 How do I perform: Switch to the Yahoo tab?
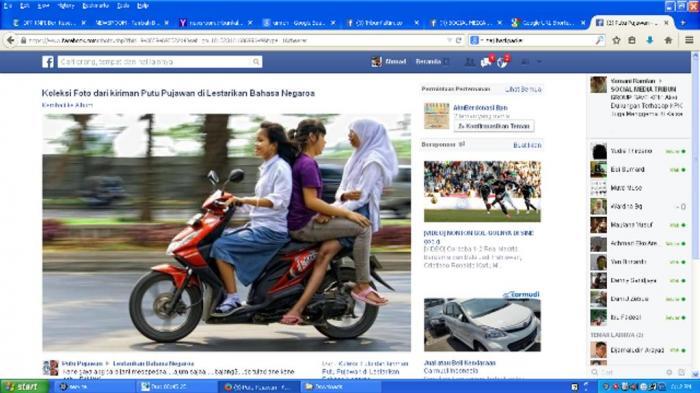[215, 22]
